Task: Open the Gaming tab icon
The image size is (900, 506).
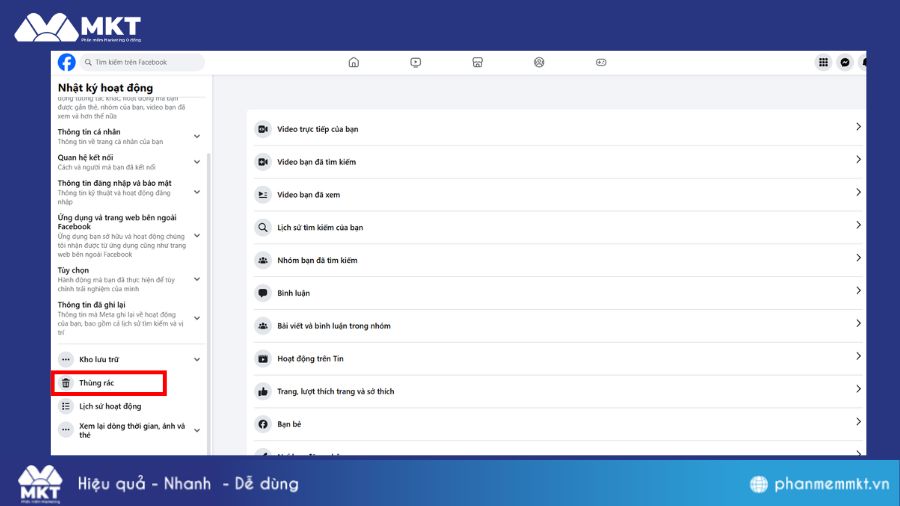Action: click(x=601, y=62)
